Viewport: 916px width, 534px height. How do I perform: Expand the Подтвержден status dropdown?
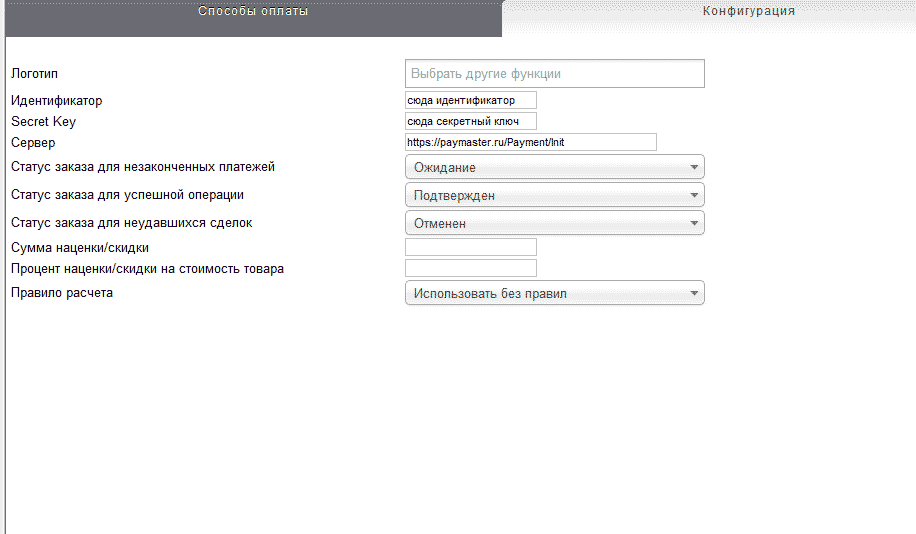point(554,195)
